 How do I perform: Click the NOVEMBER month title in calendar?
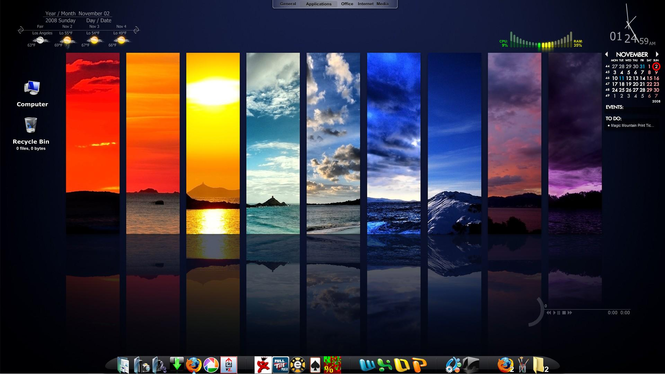click(x=631, y=54)
